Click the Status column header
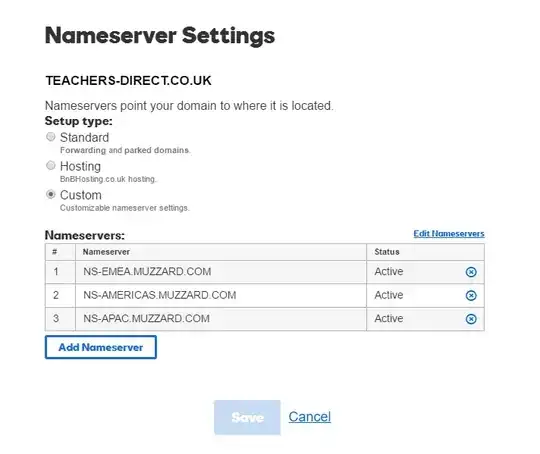 click(425, 252)
